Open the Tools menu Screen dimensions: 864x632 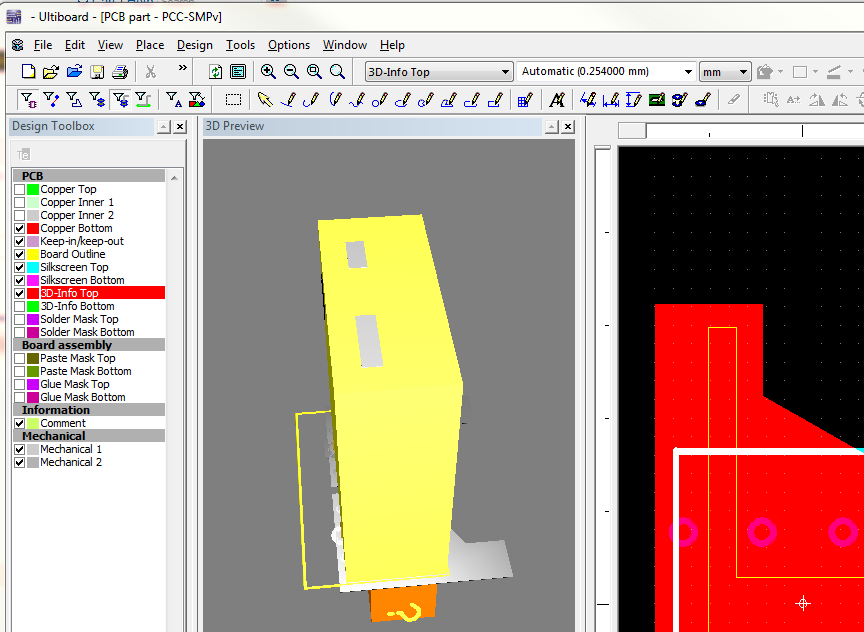click(240, 45)
